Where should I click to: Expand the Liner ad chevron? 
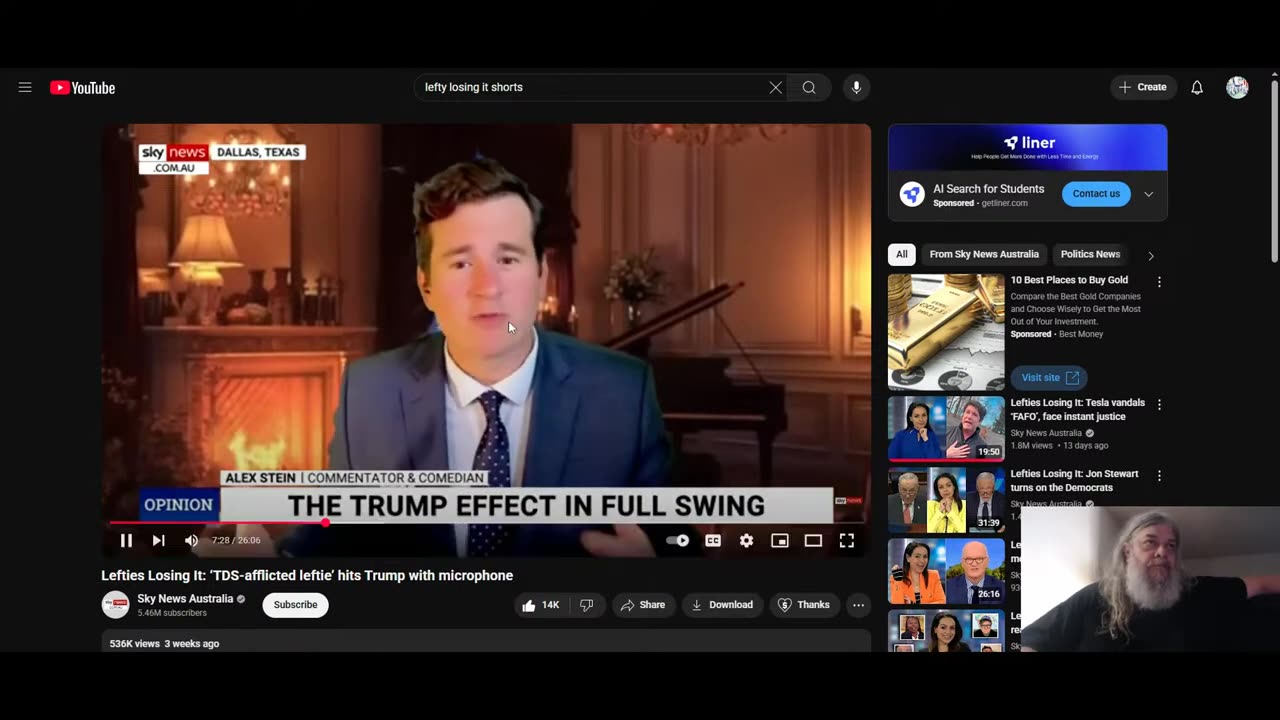click(x=1148, y=194)
